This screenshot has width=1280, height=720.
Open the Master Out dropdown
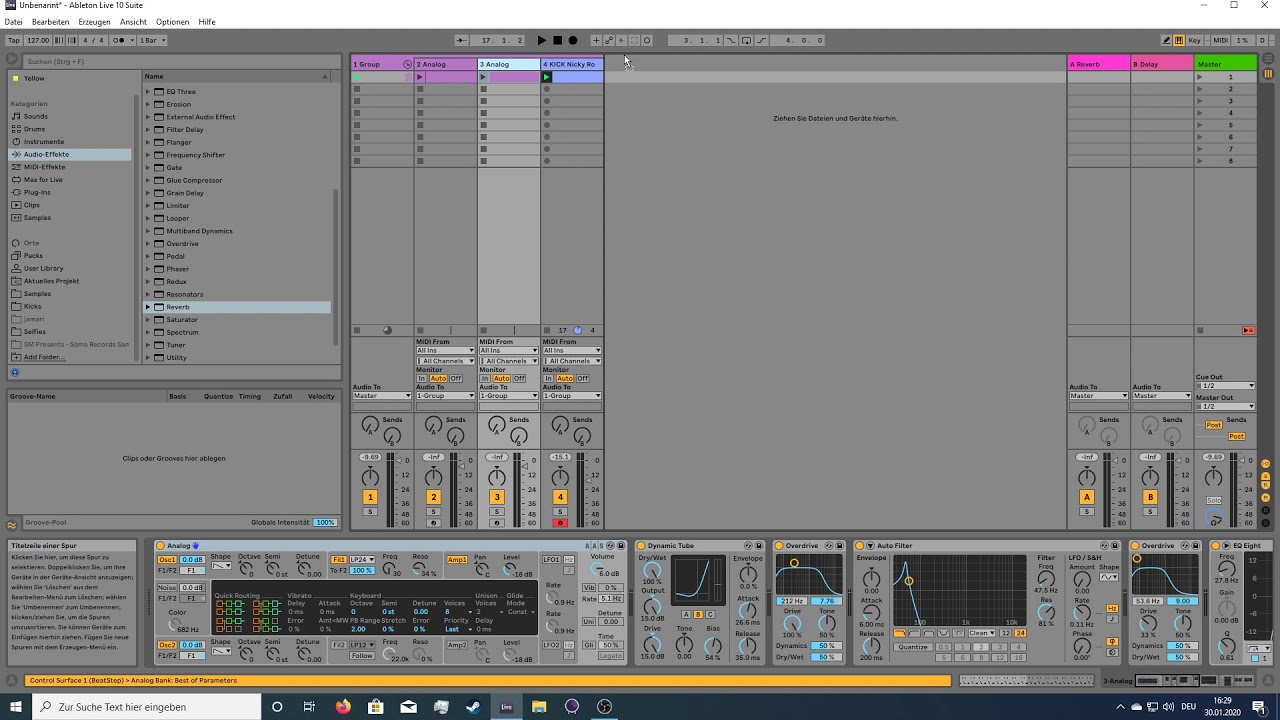click(x=1225, y=406)
